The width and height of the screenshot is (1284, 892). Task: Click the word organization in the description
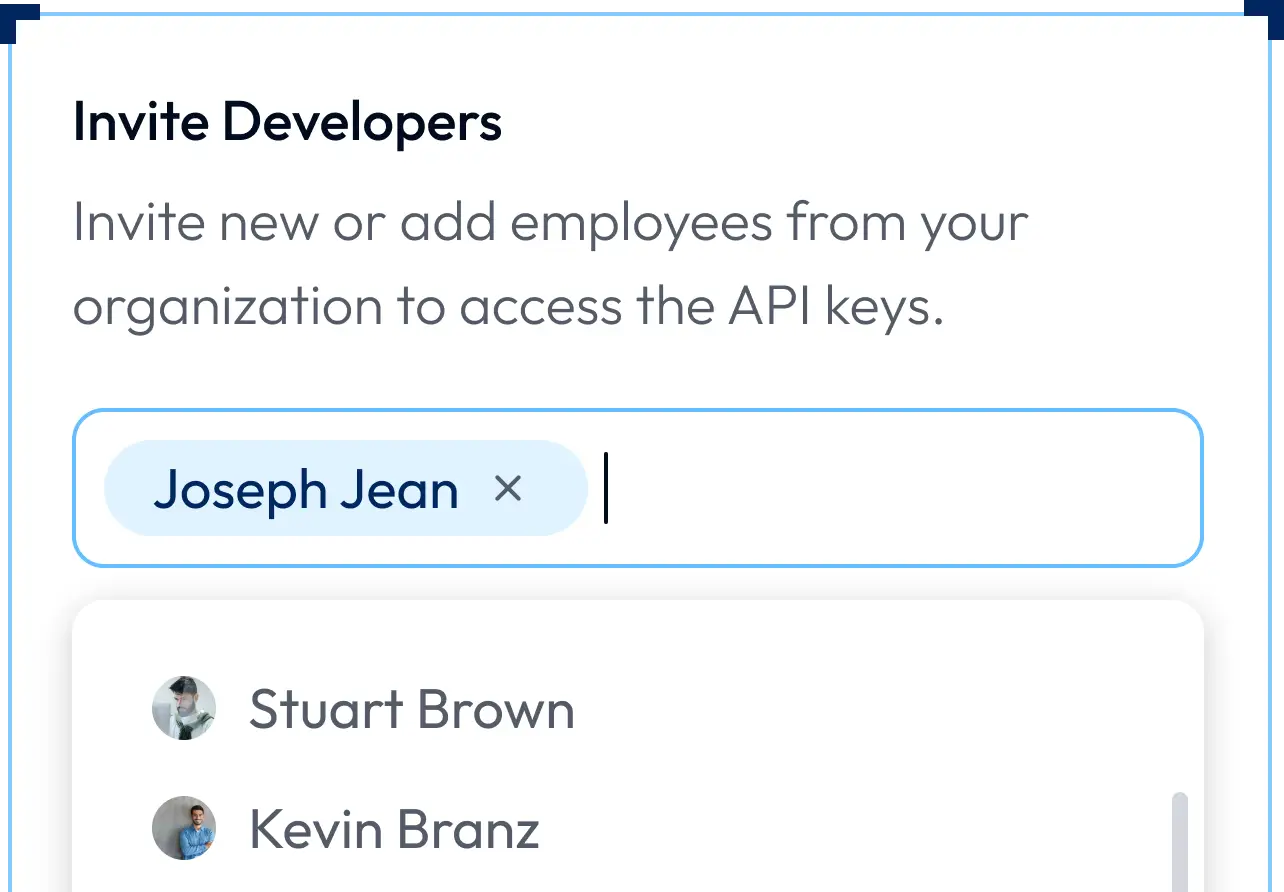[x=228, y=308]
